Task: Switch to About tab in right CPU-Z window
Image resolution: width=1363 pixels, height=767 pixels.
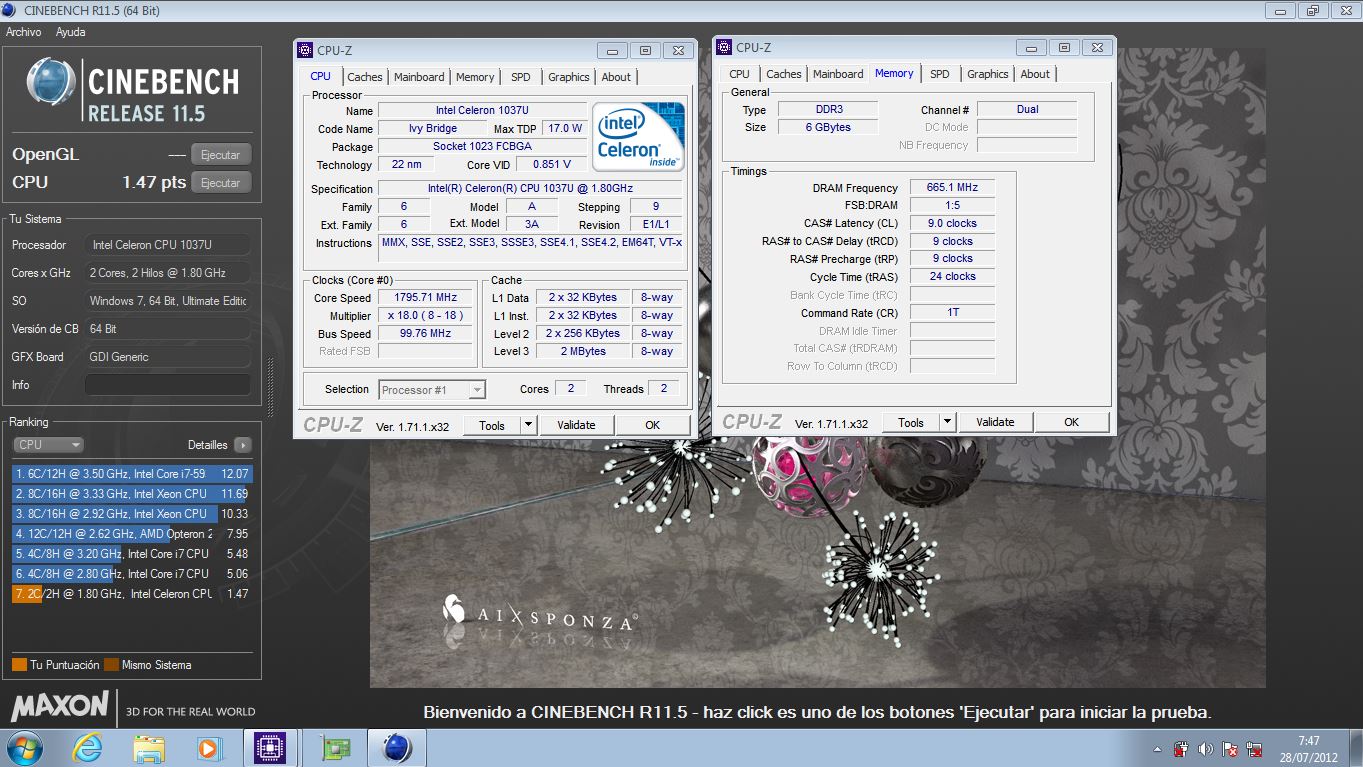Action: (x=1035, y=74)
